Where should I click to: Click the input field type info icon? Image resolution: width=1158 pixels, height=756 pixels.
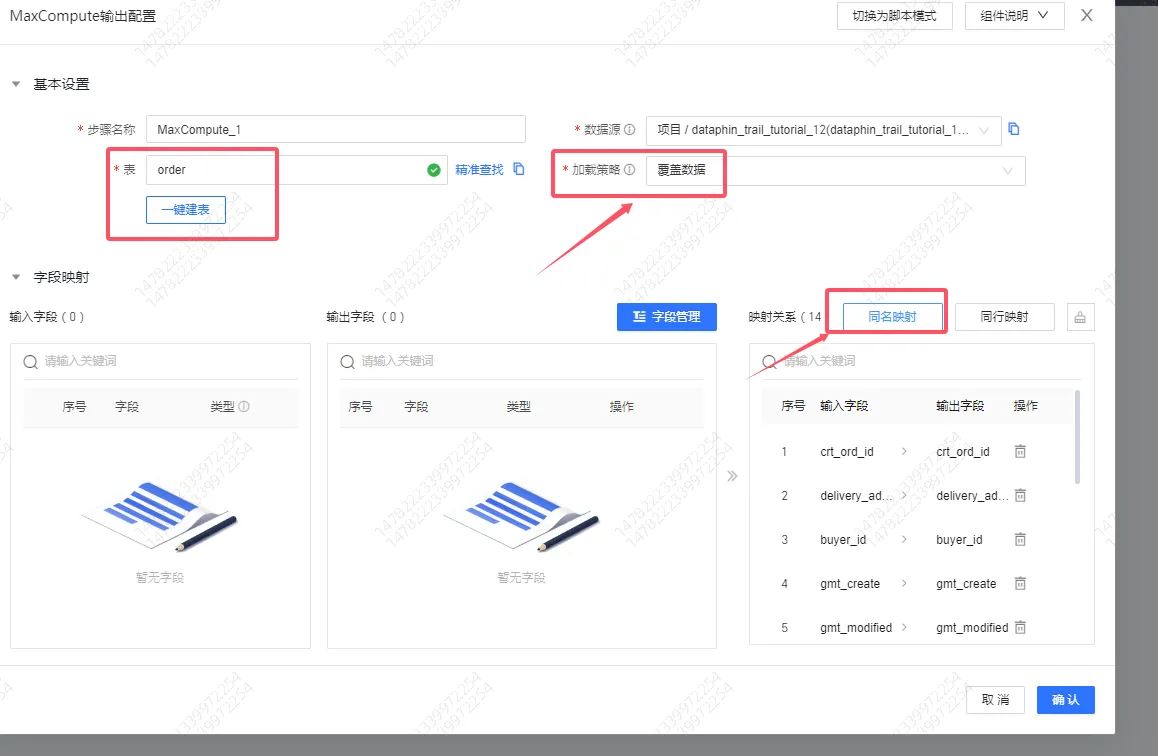click(244, 406)
